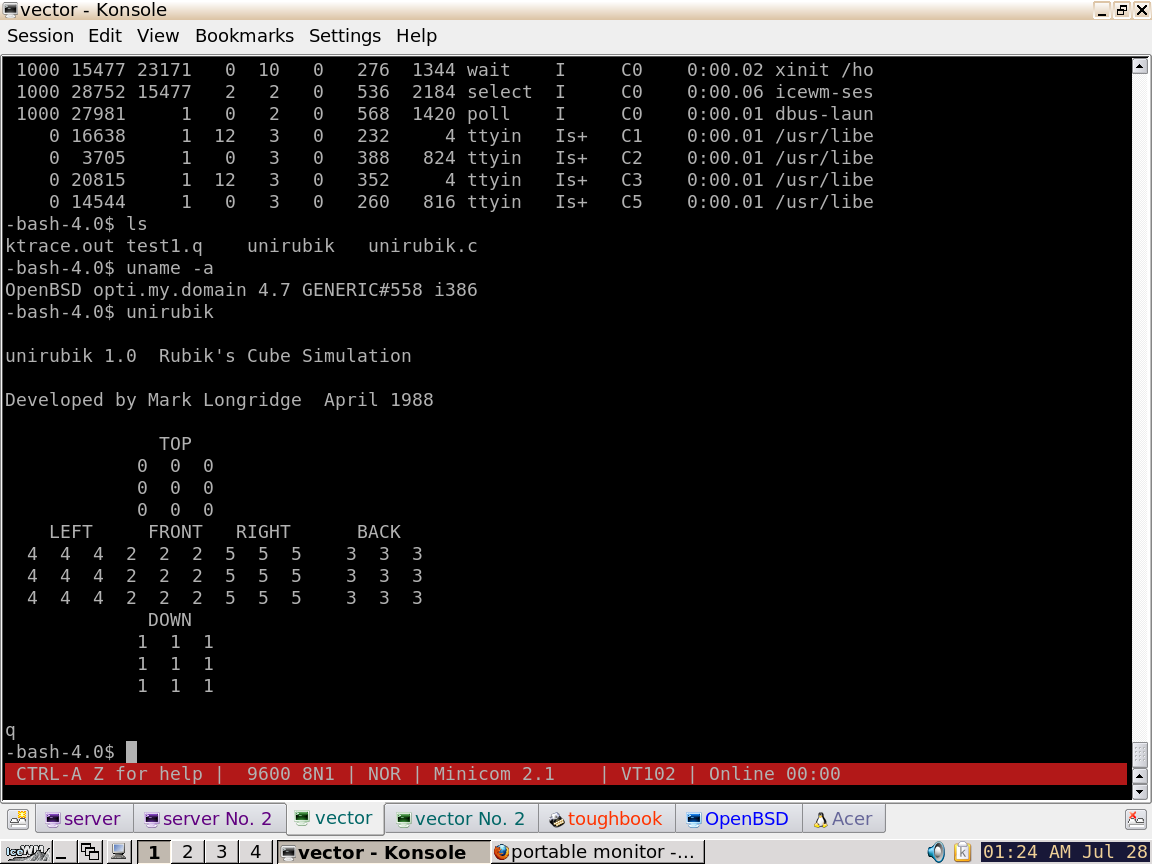
Task: Click the terminal scrollbar up arrow
Action: pyautogui.click(x=1139, y=66)
